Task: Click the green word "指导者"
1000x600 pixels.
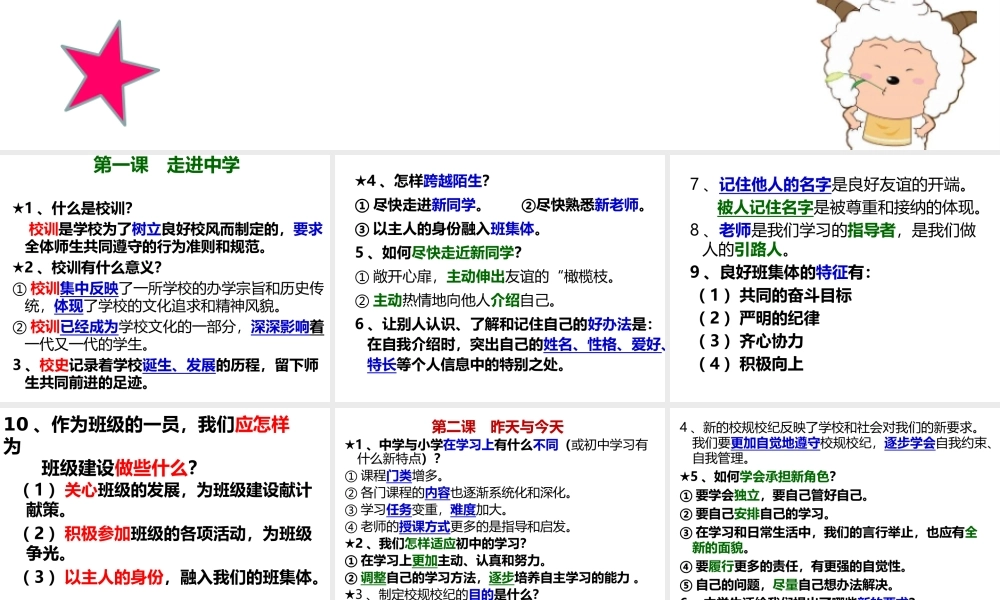Action: pos(872,230)
